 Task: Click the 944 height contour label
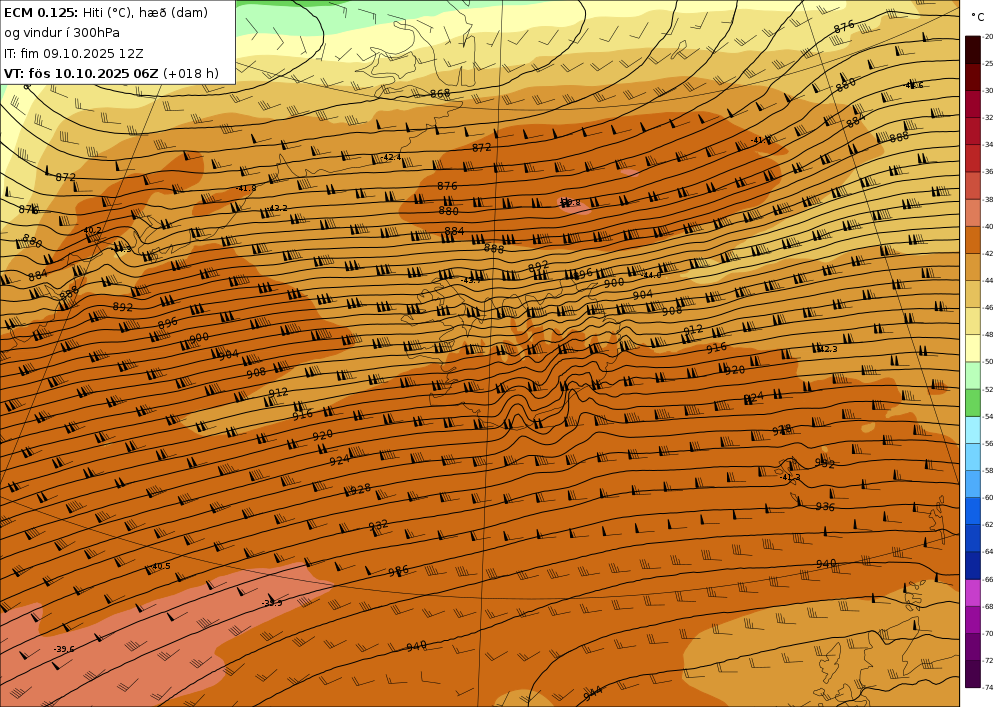592,692
